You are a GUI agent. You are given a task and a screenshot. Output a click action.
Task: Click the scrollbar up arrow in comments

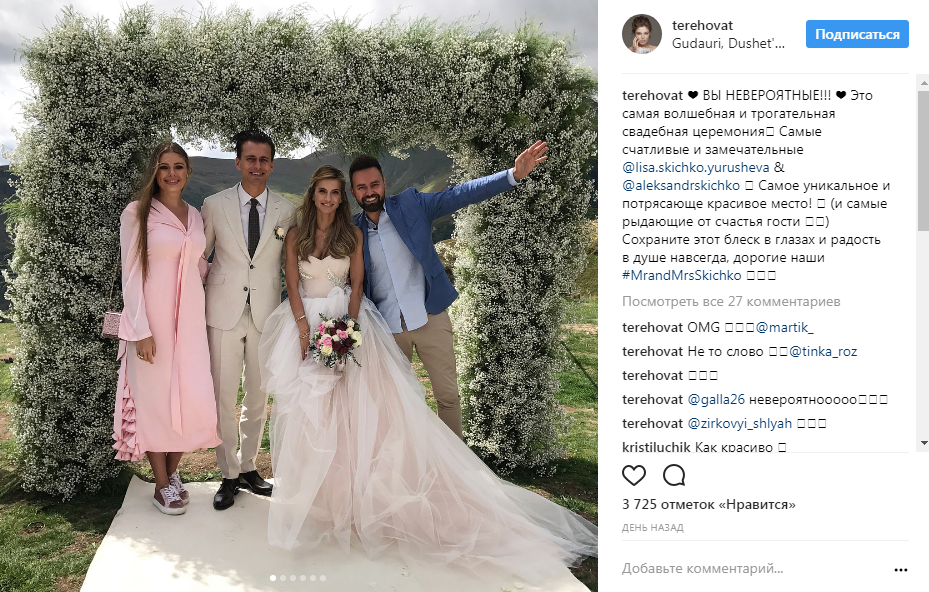click(924, 85)
